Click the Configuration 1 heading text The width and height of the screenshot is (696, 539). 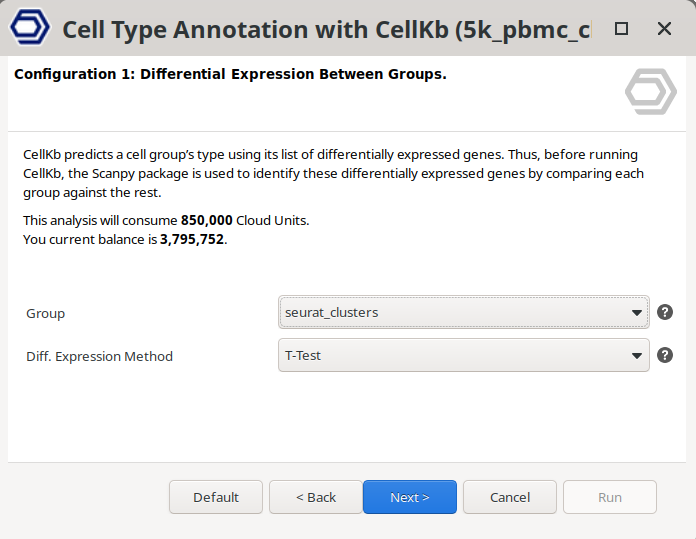click(230, 75)
